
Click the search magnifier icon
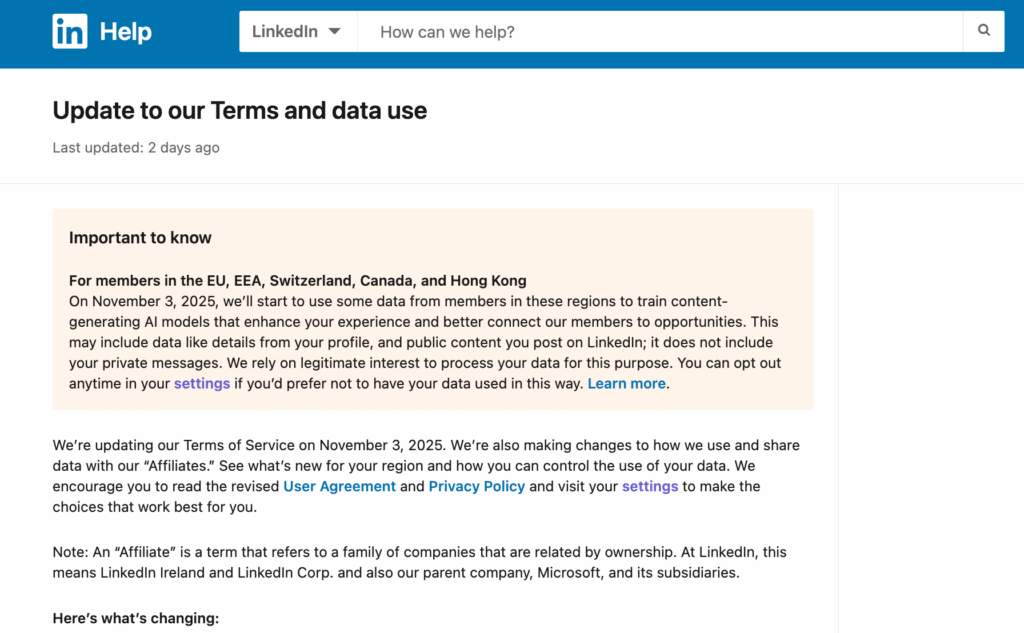(x=984, y=31)
